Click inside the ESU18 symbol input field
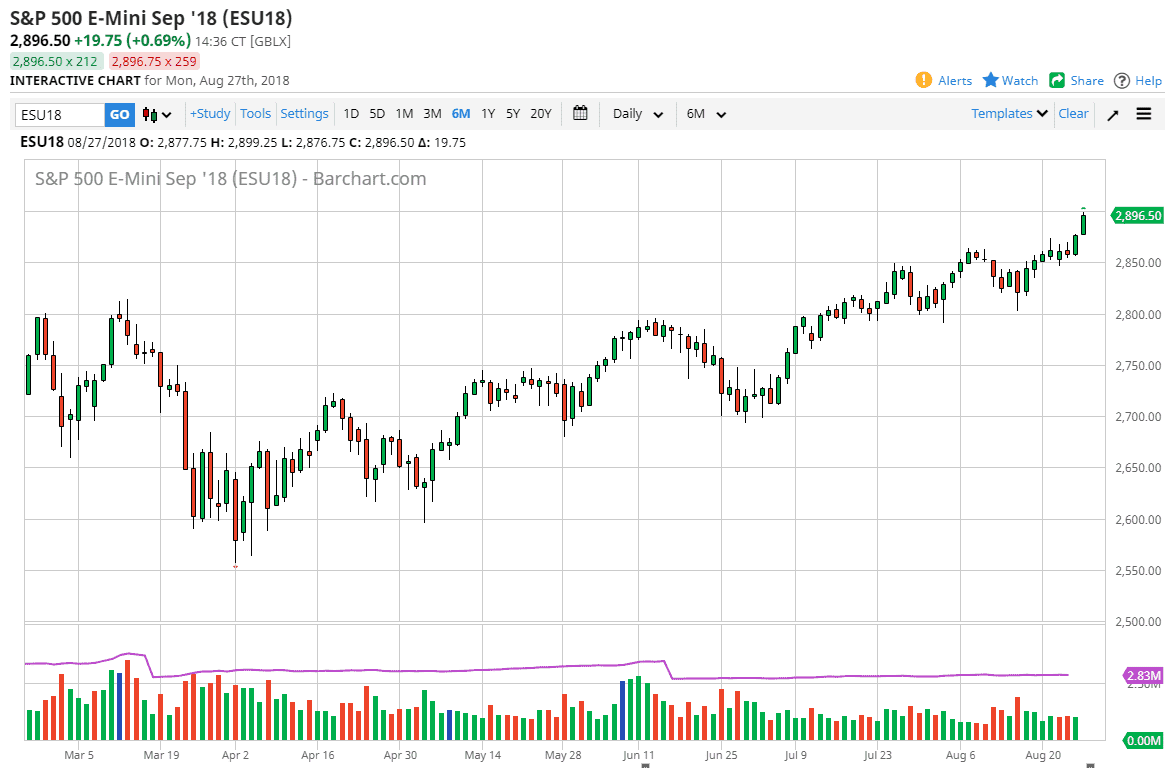This screenshot has width=1167, height=768. [60, 113]
